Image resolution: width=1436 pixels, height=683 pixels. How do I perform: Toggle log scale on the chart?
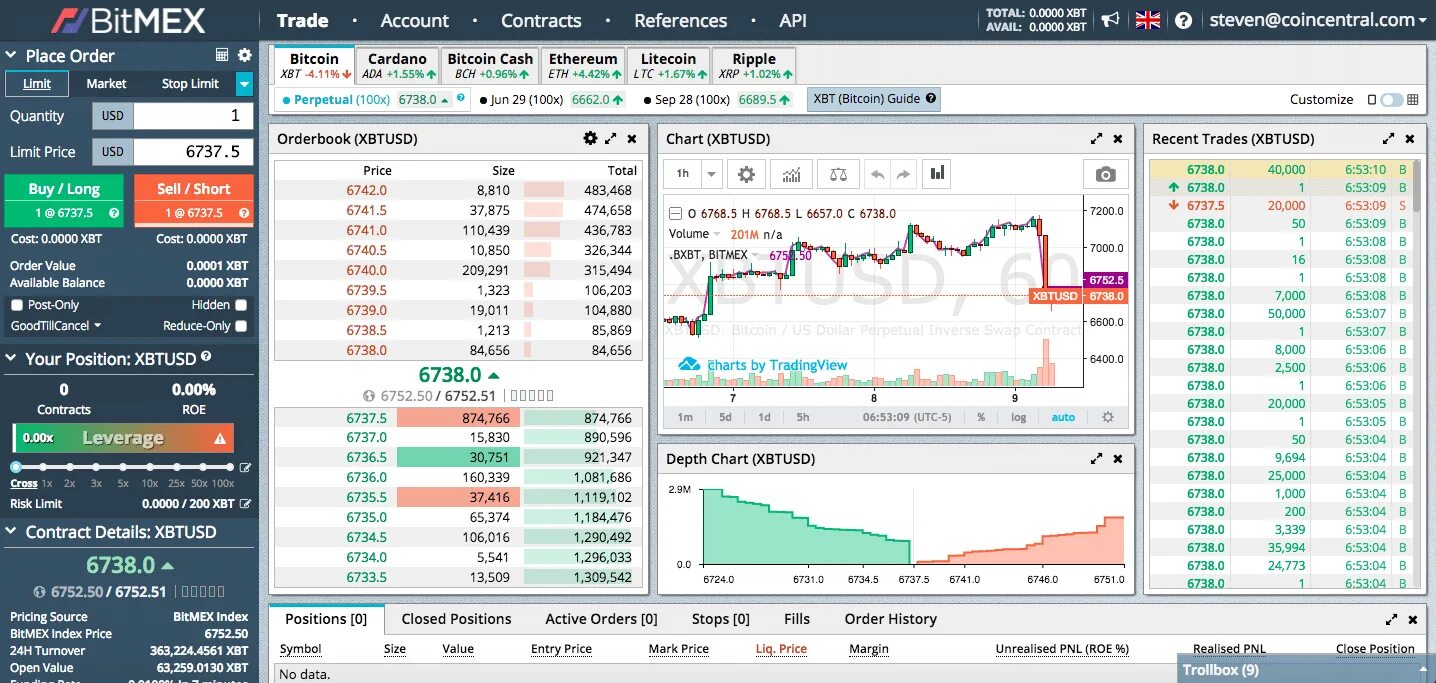click(1019, 417)
